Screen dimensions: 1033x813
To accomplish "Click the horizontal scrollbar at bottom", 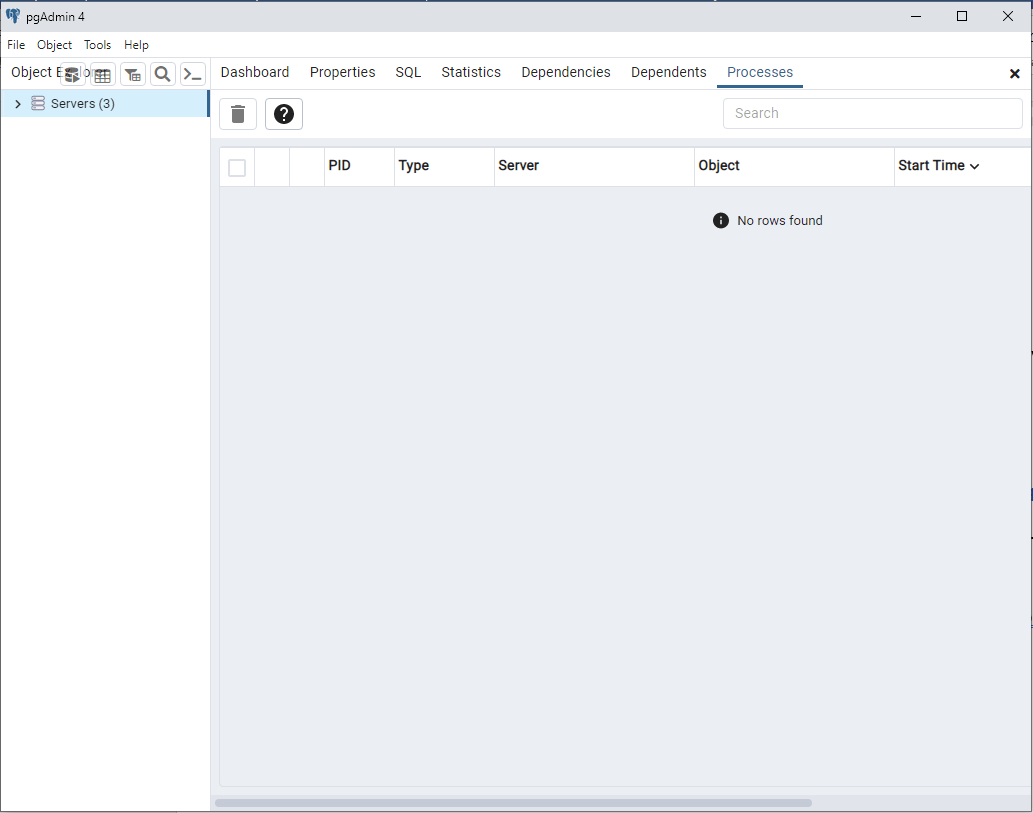I will click(513, 802).
